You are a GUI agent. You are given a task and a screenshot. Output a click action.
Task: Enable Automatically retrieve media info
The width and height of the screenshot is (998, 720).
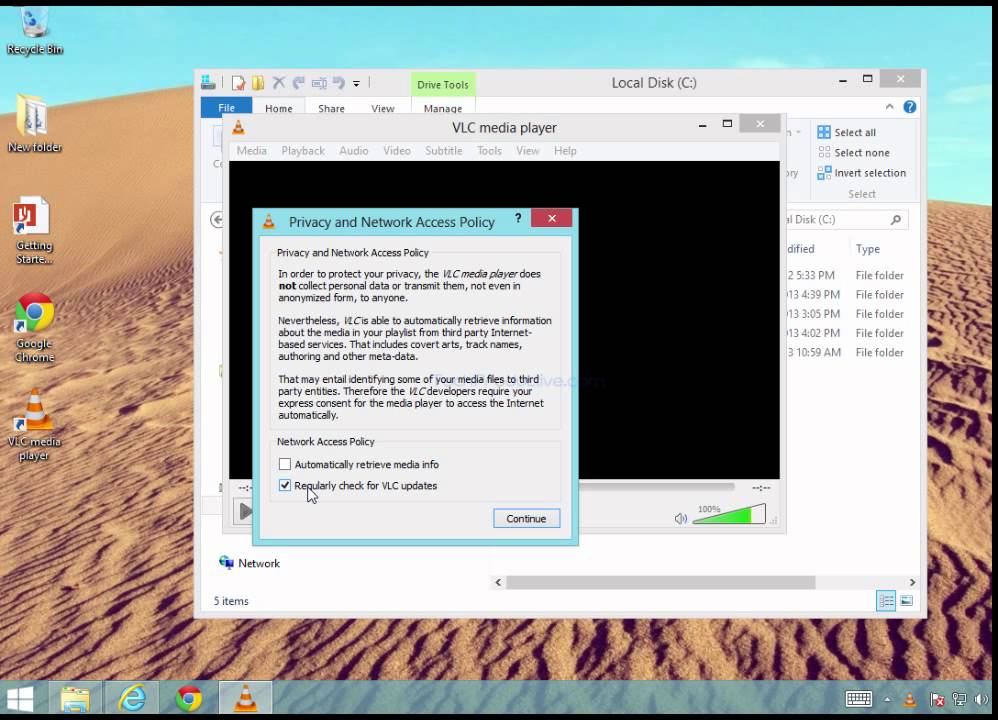(285, 464)
